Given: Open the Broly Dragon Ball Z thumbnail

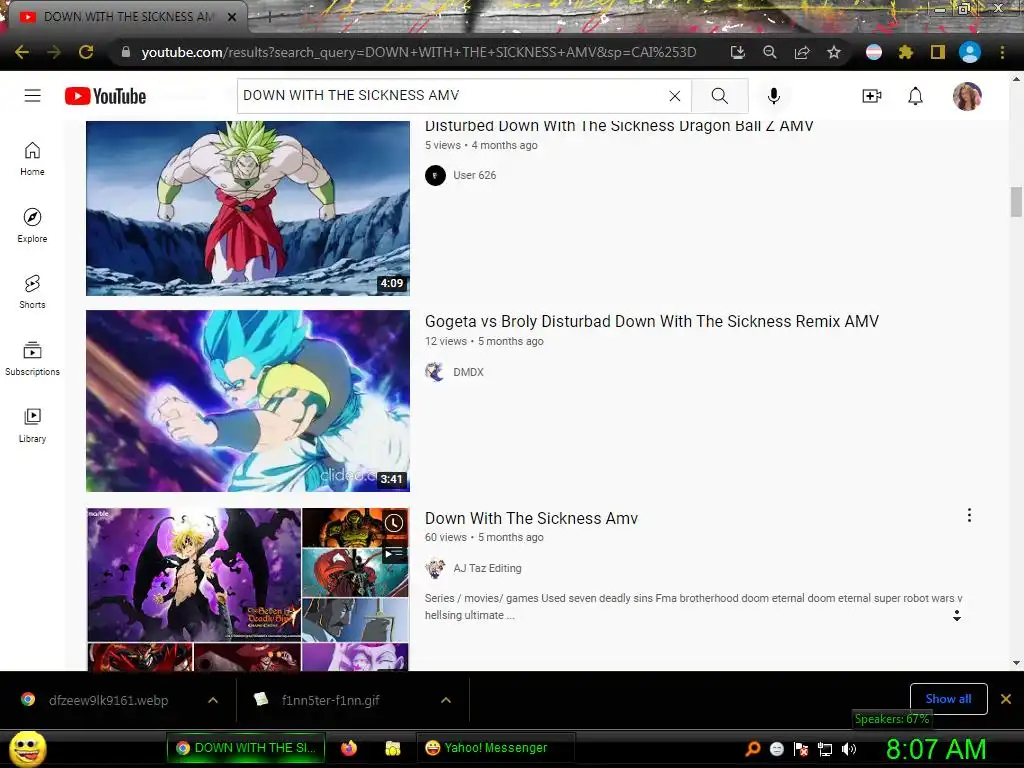Looking at the screenshot, I should coord(248,208).
